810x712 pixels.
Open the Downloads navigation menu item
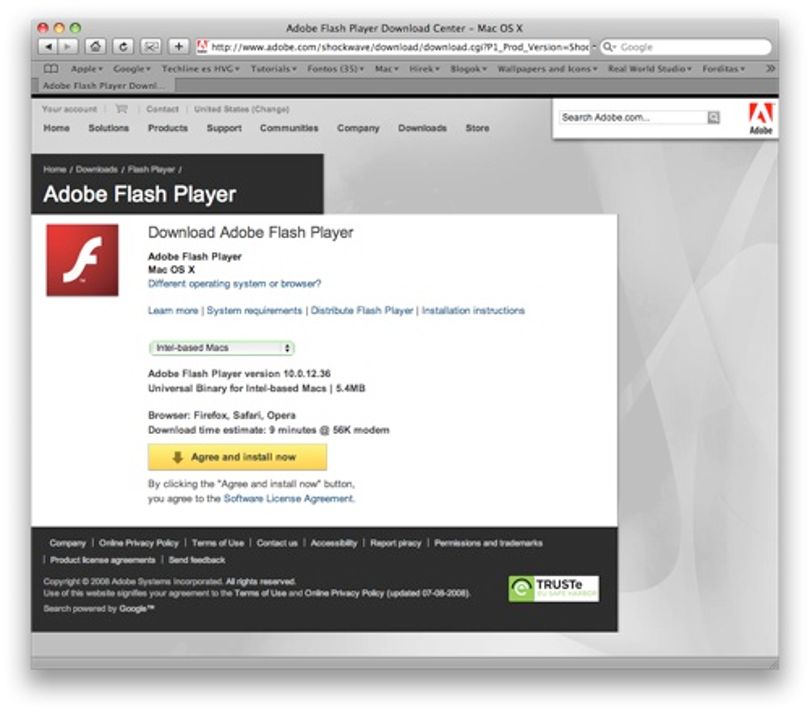(x=422, y=128)
